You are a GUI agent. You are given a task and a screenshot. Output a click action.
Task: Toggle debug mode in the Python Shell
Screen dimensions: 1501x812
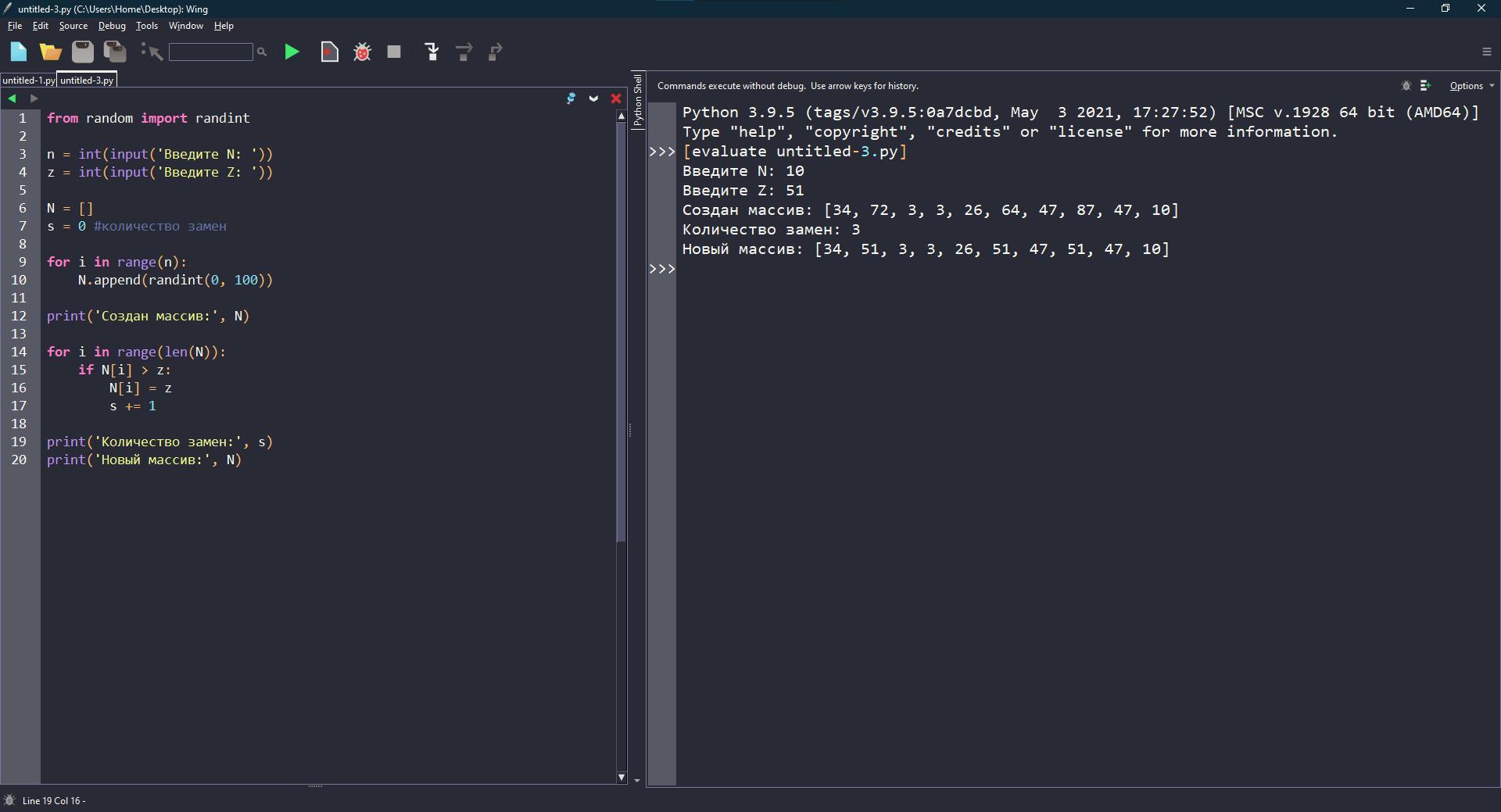(1406, 86)
